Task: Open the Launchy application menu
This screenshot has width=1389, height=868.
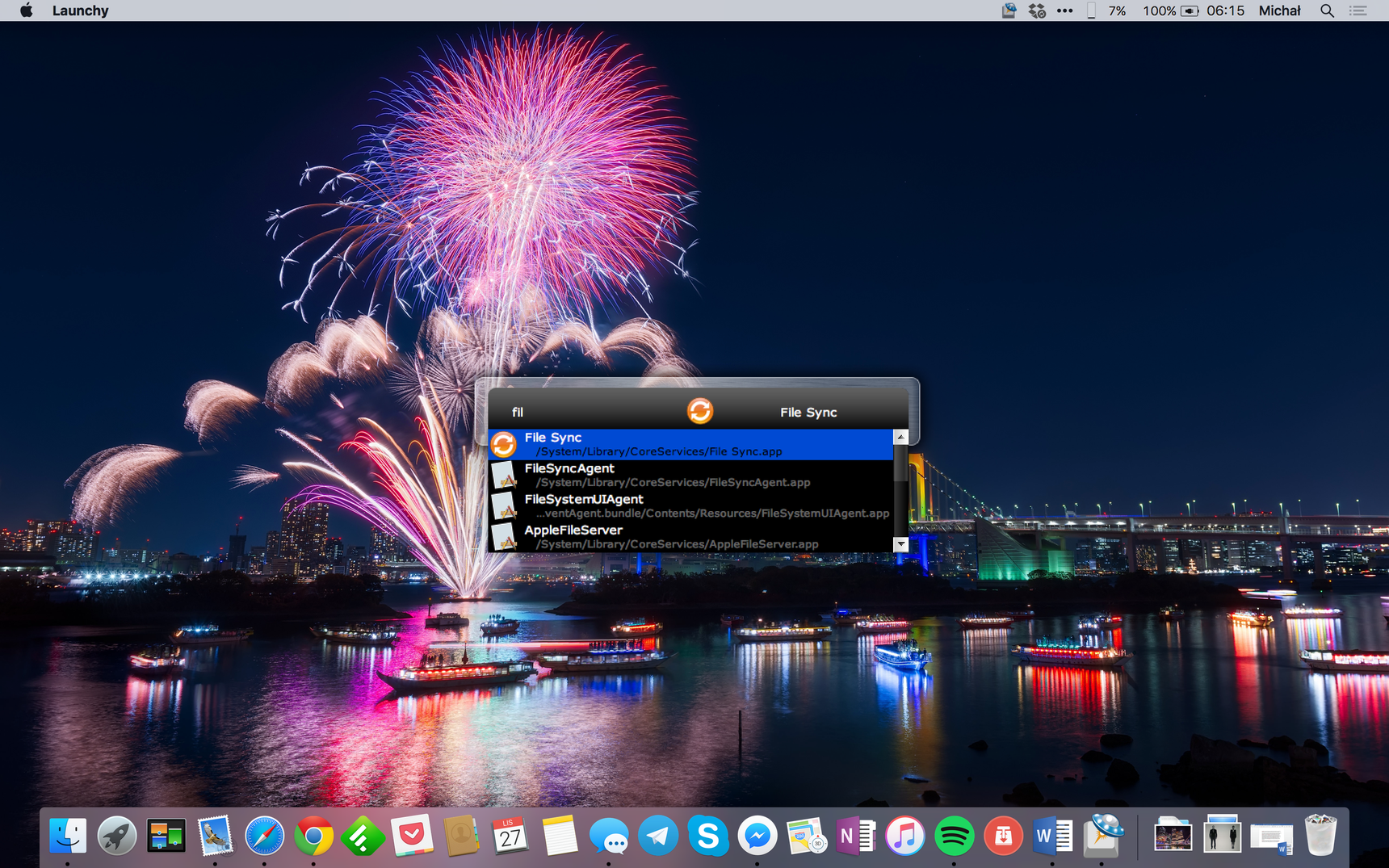Action: pos(80,10)
